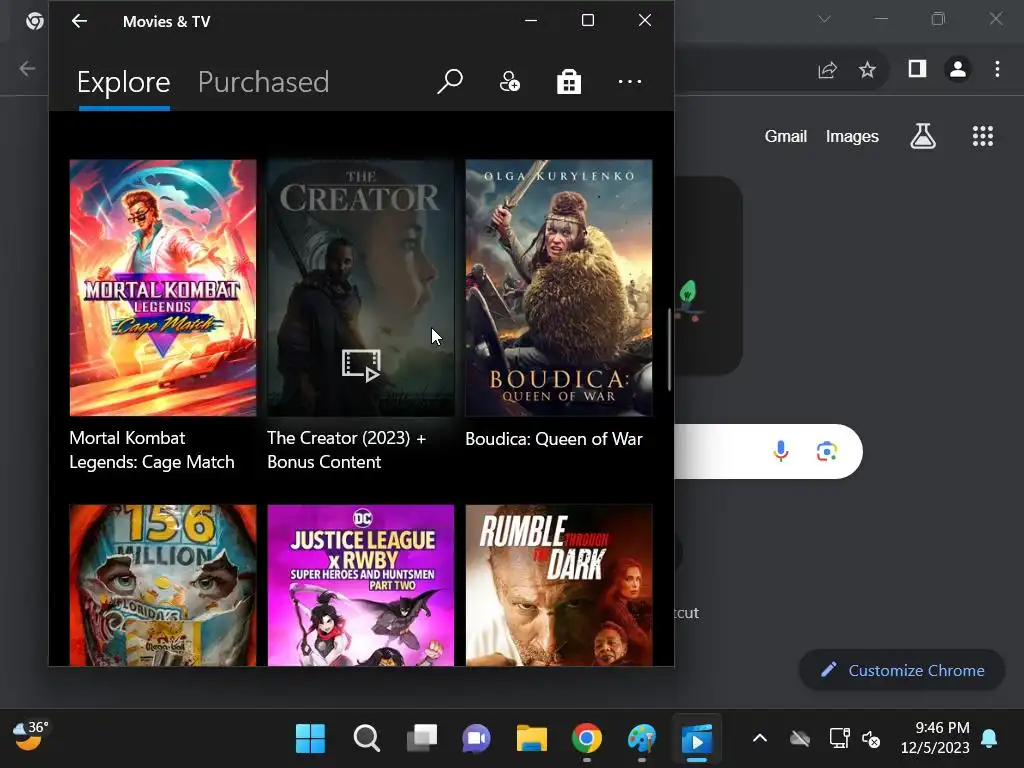Open the Images link in Chrome
This screenshot has width=1024, height=768.
[852, 136]
